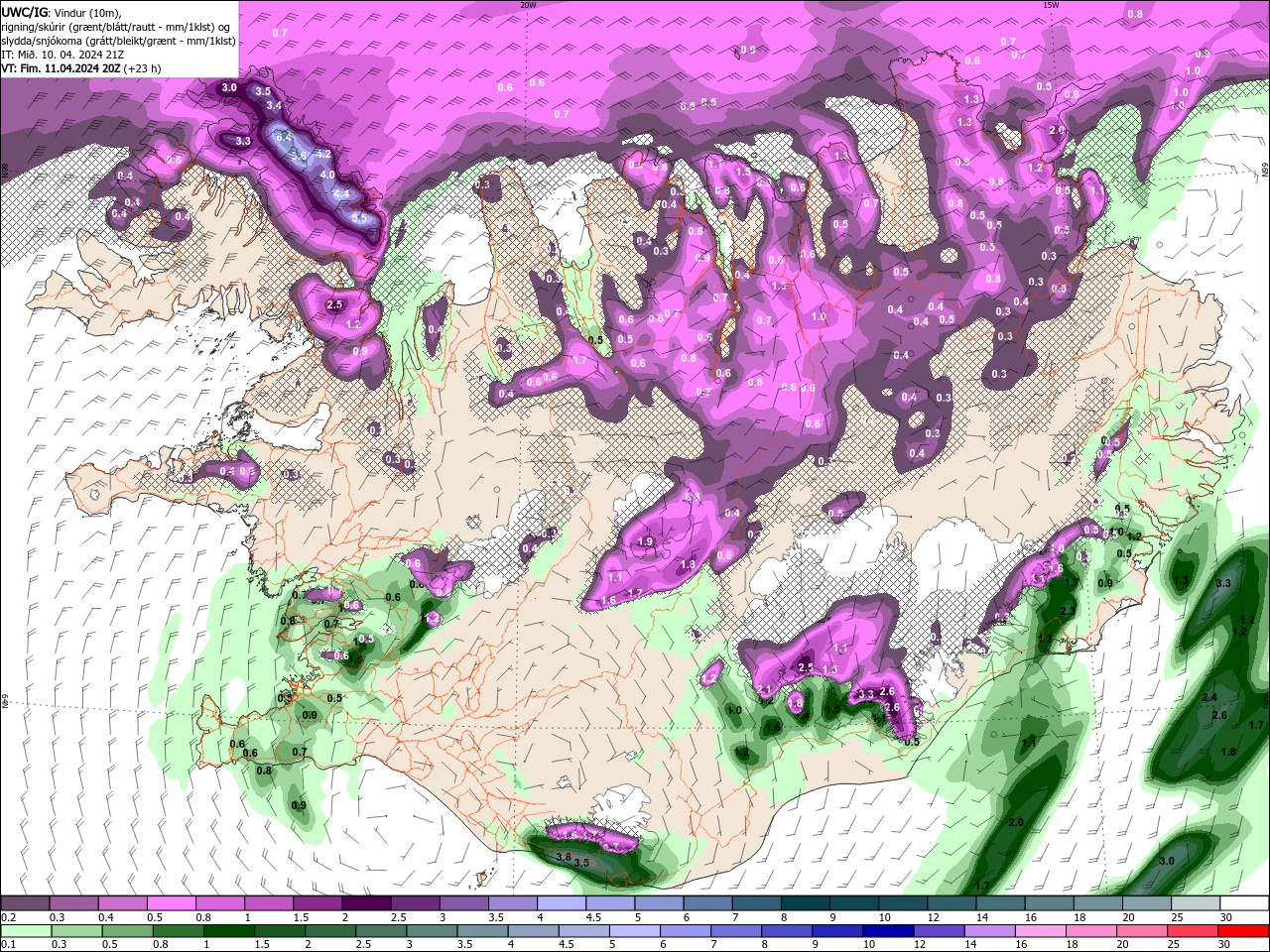Select upper scale dark purple swatch between 2 and 2.5
The image size is (1270, 952).
tap(366, 903)
